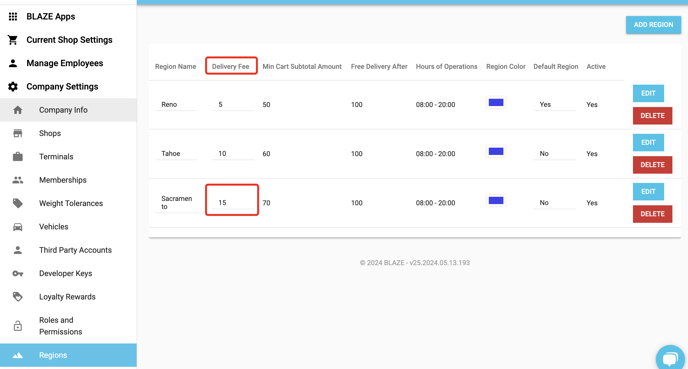Click the BLAZE version footer text
This screenshot has width=688, height=369.
415,263
